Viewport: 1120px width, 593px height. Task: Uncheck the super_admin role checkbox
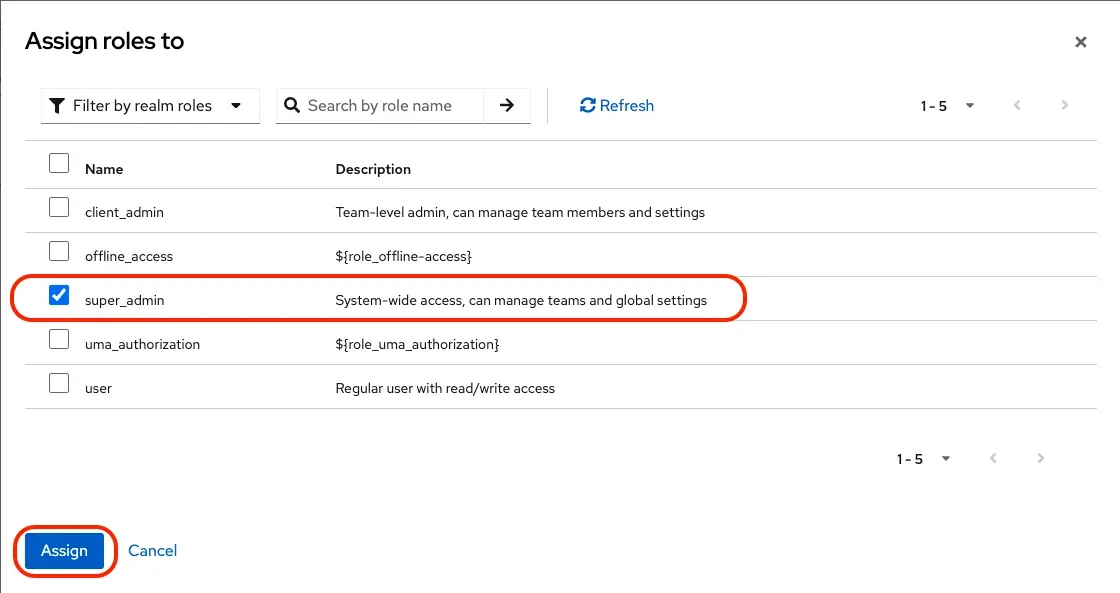point(59,295)
